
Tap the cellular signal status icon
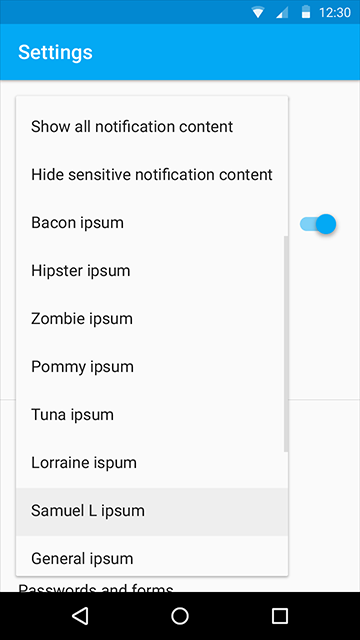click(282, 13)
